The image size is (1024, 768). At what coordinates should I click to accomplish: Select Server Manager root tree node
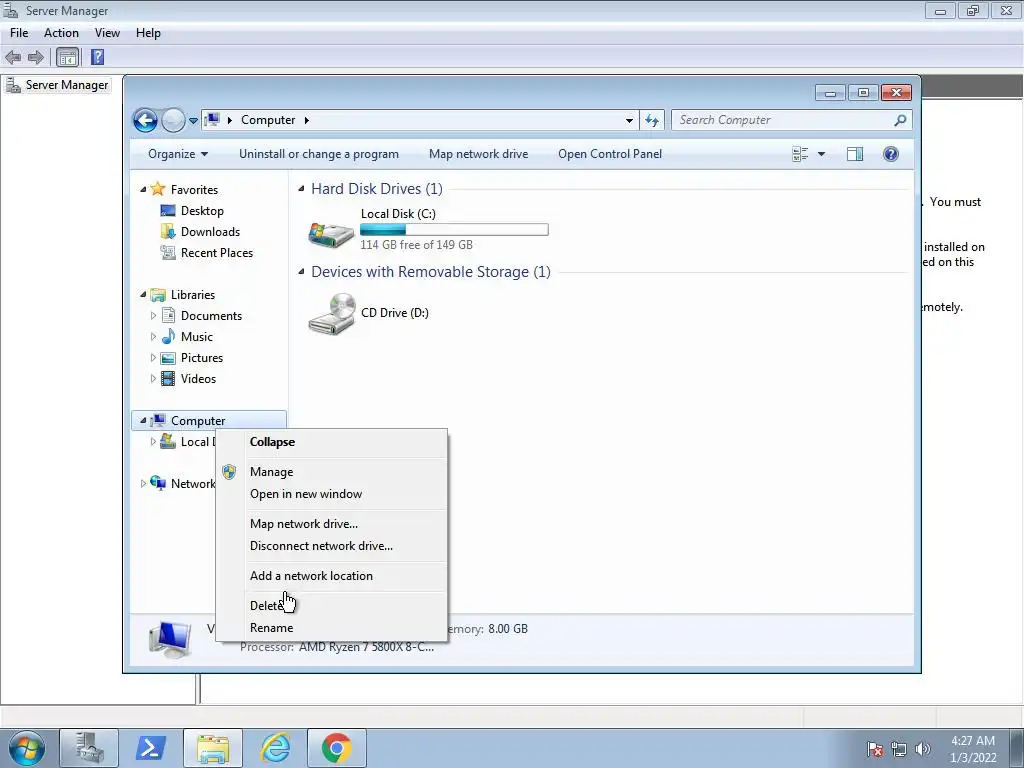pos(57,85)
